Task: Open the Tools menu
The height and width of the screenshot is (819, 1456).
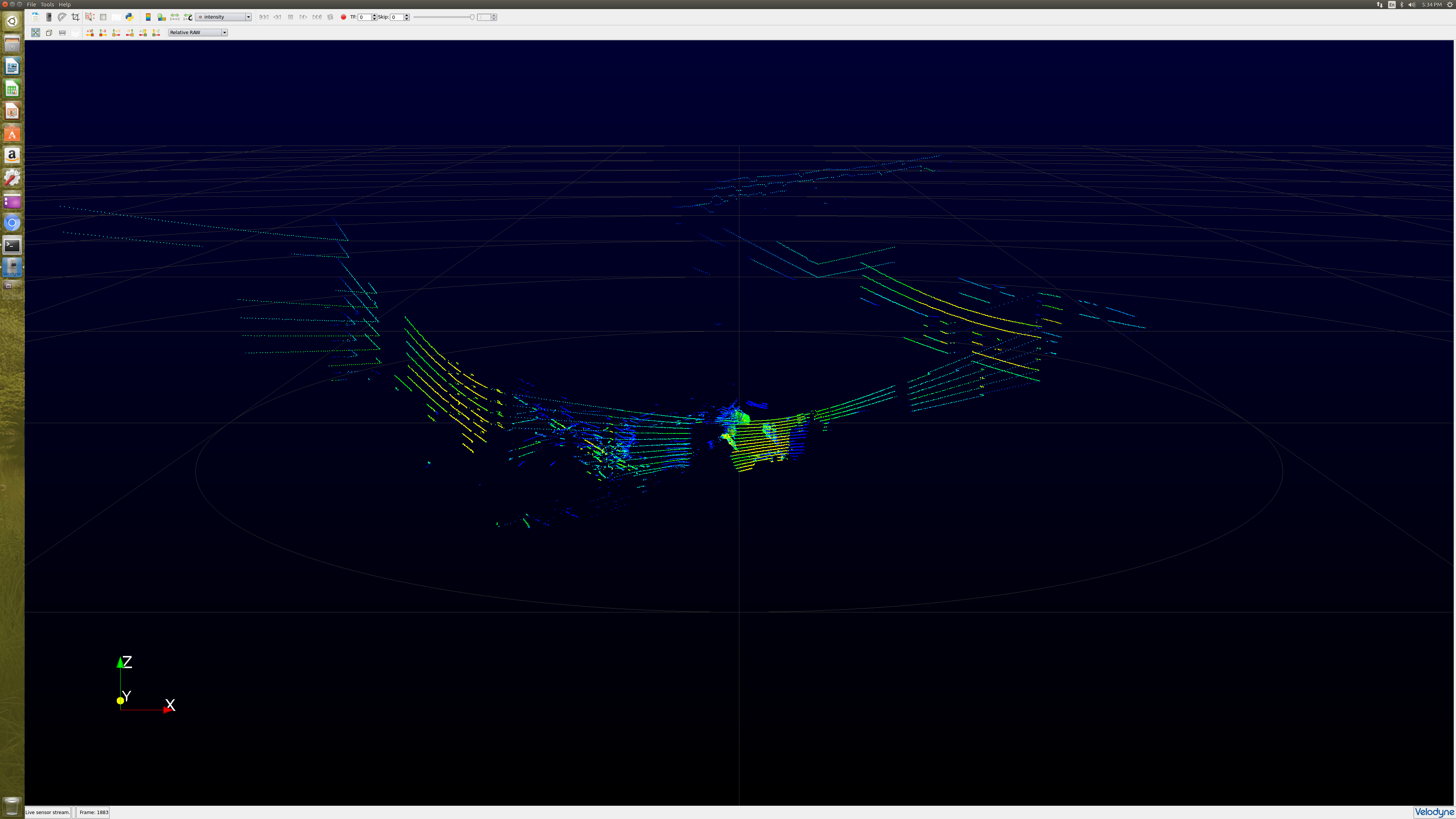Action: click(47, 4)
